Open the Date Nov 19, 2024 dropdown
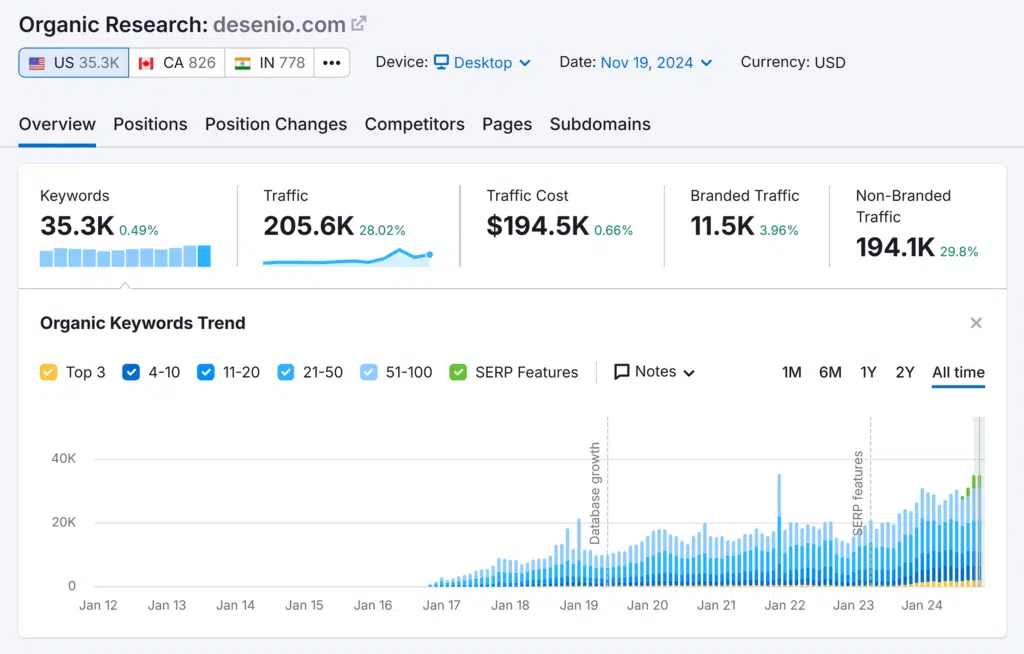This screenshot has width=1024, height=654. pyautogui.click(x=656, y=62)
